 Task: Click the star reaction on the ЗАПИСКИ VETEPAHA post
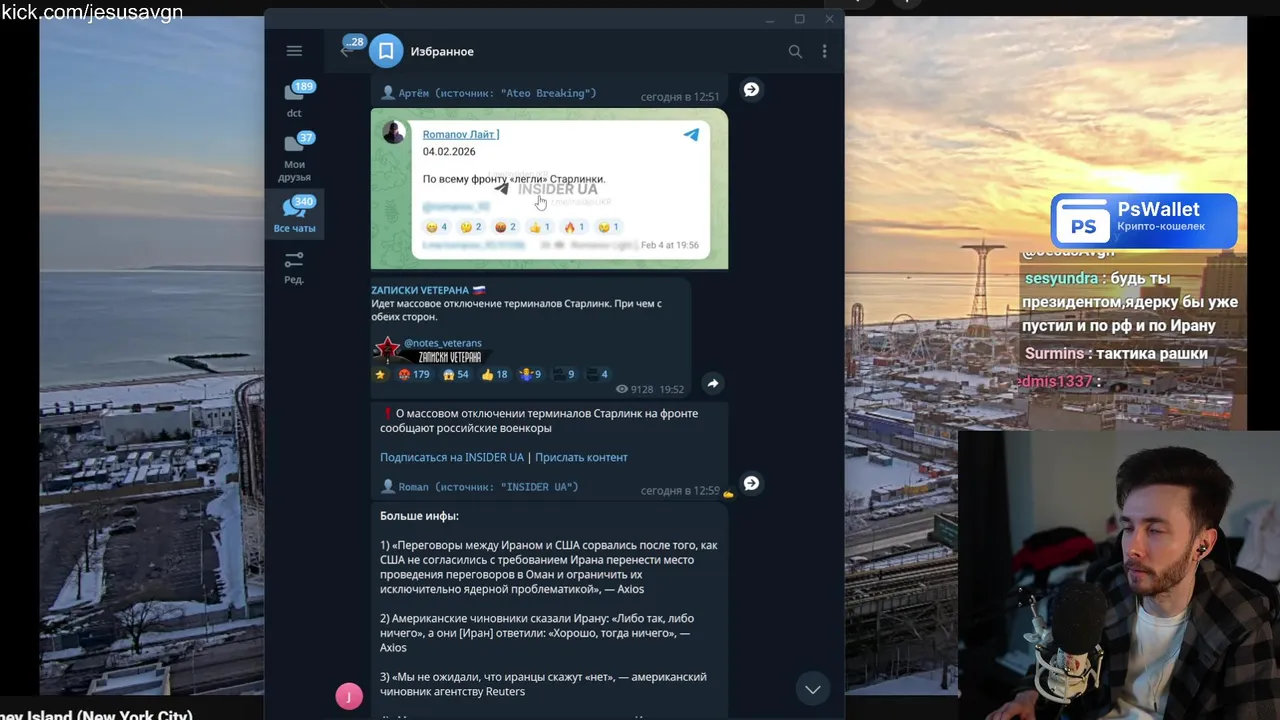coord(380,374)
